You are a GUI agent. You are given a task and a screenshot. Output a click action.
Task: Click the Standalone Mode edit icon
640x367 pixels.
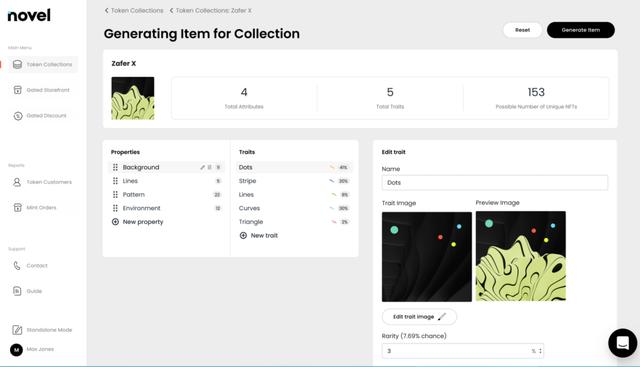point(17,330)
